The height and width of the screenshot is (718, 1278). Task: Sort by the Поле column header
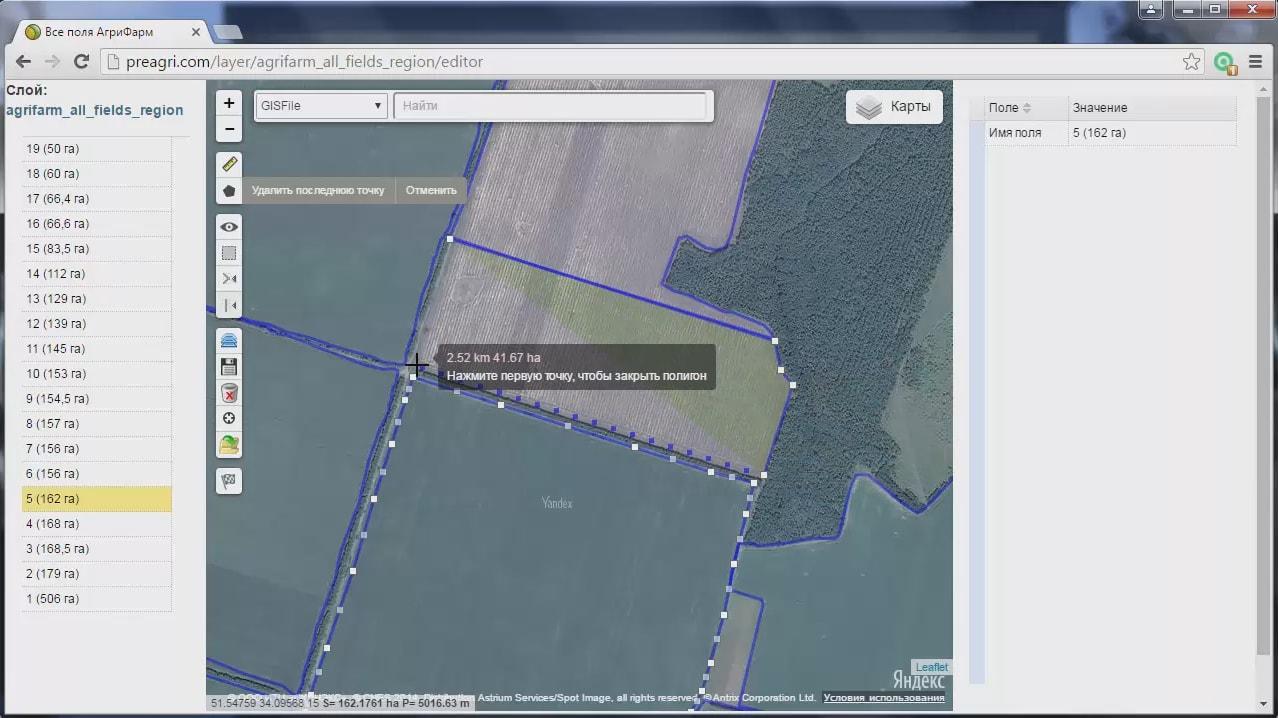pos(1010,108)
